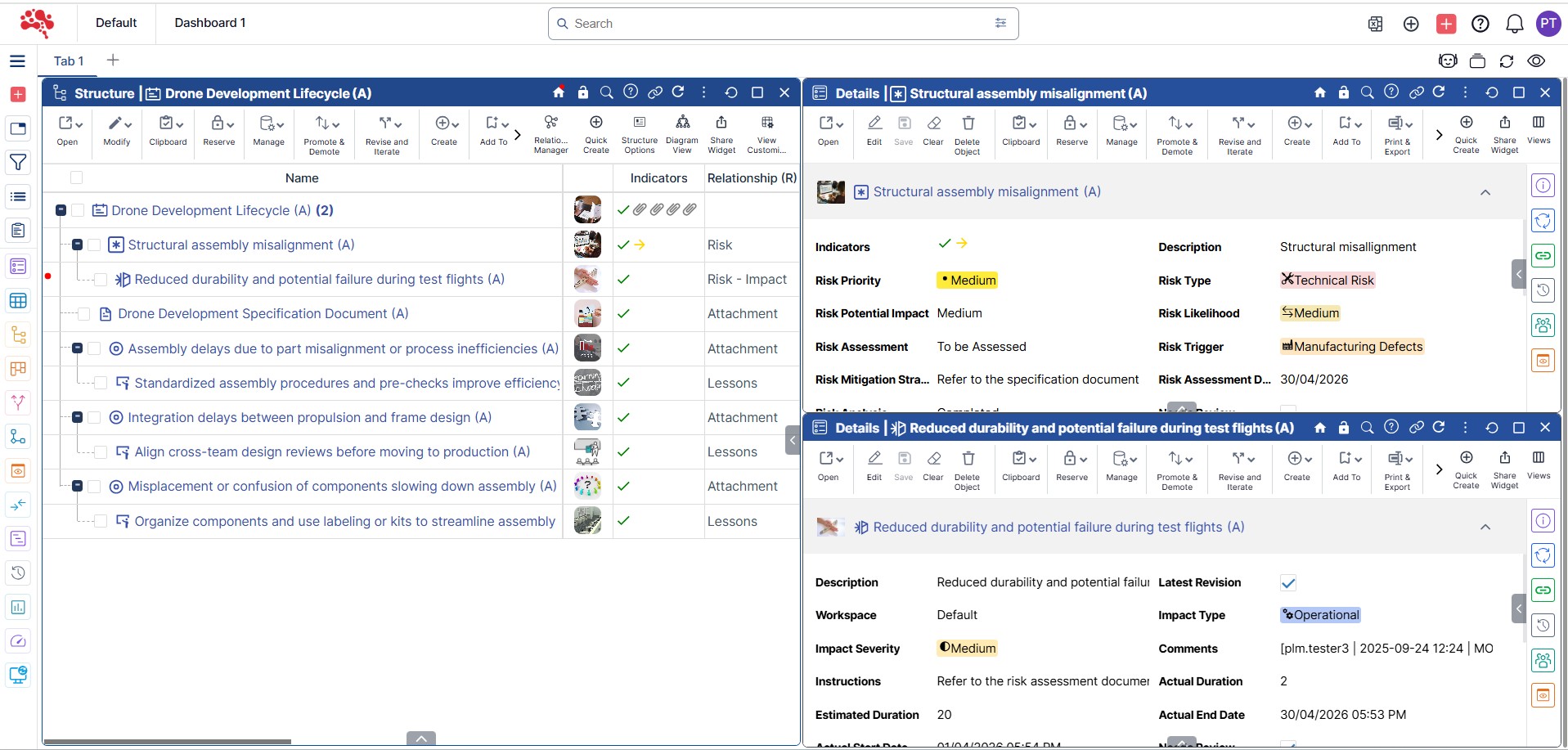Screen dimensions: 1568x750
Task: Collapse the Structural assembly misalignment details section
Action: [x=1485, y=192]
